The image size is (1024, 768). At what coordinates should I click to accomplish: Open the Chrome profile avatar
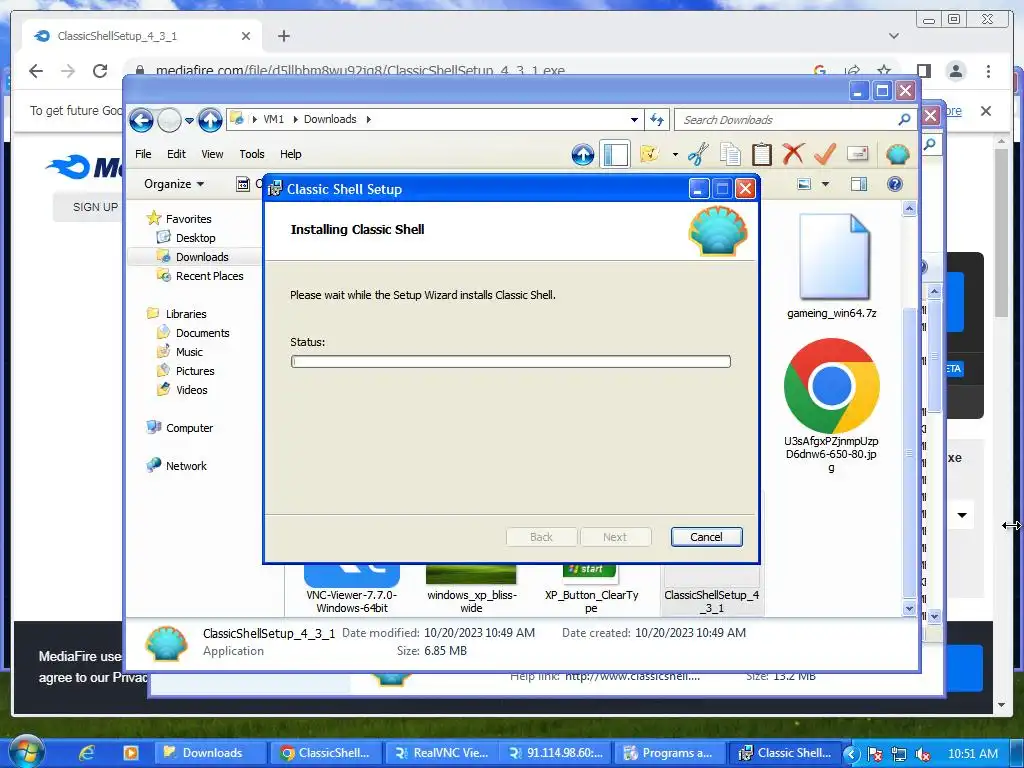(956, 71)
